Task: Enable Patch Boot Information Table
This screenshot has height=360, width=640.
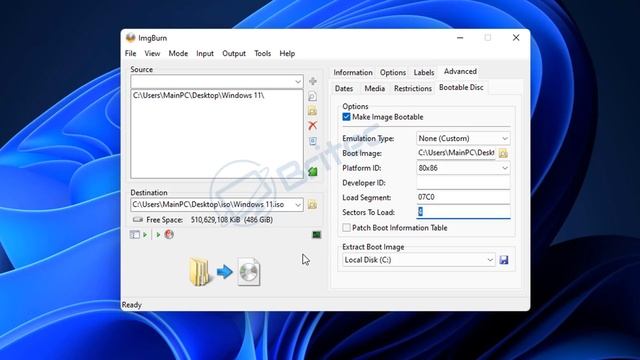Action: (347, 228)
